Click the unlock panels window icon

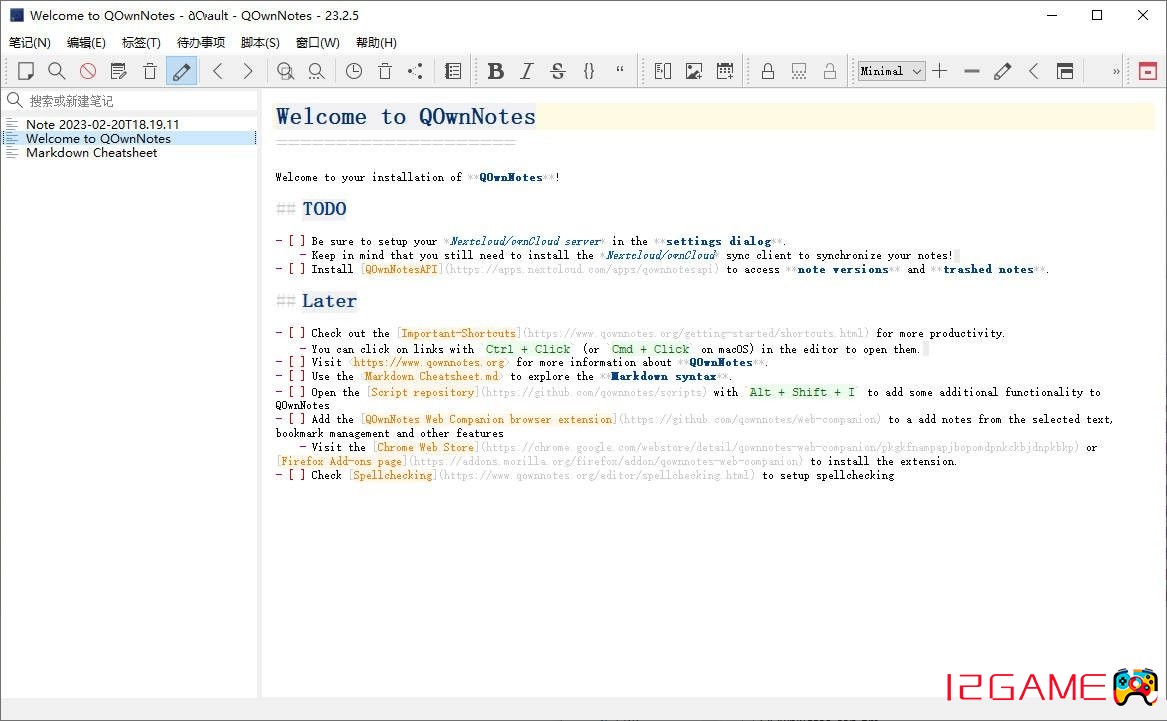click(x=1065, y=71)
